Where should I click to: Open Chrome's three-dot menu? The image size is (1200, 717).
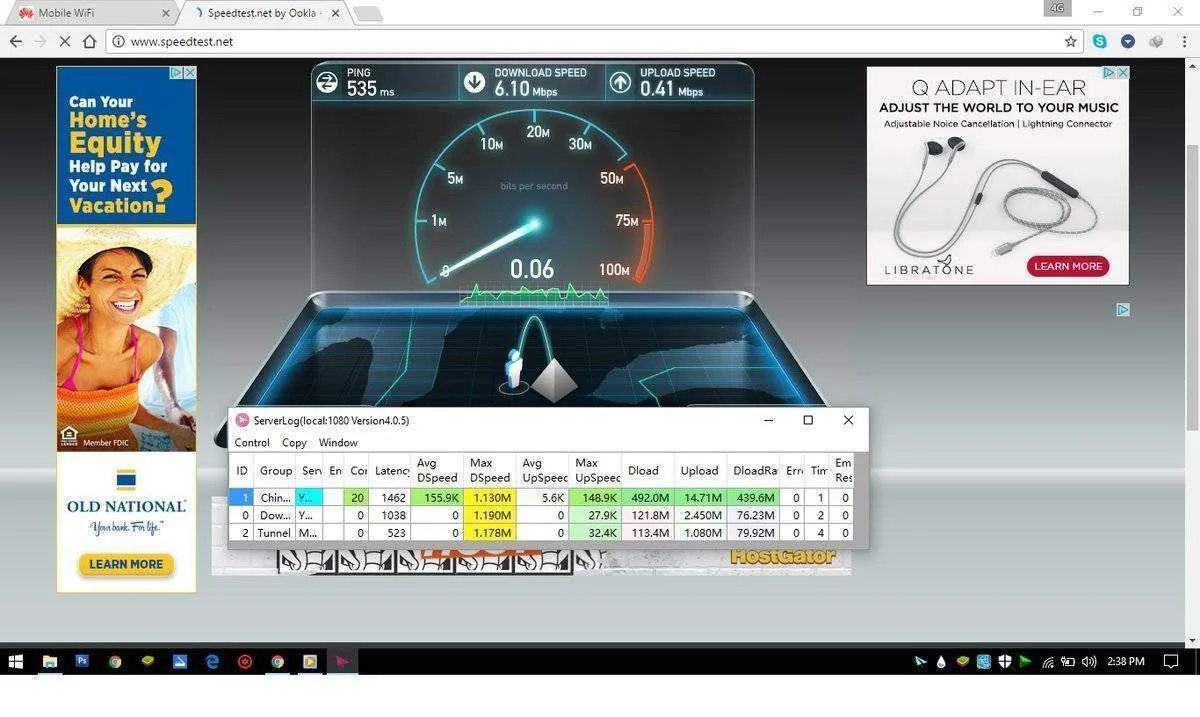pyautogui.click(x=1185, y=41)
